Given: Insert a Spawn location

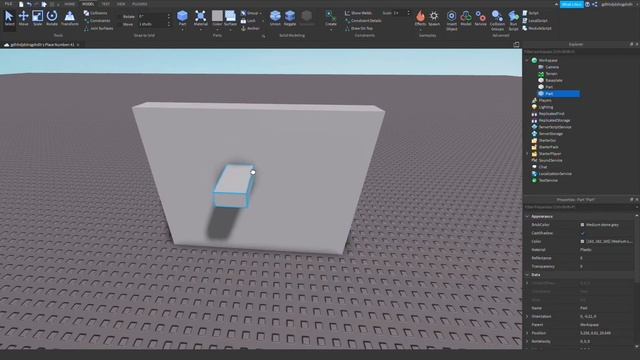Looking at the screenshot, I should tap(434, 18).
